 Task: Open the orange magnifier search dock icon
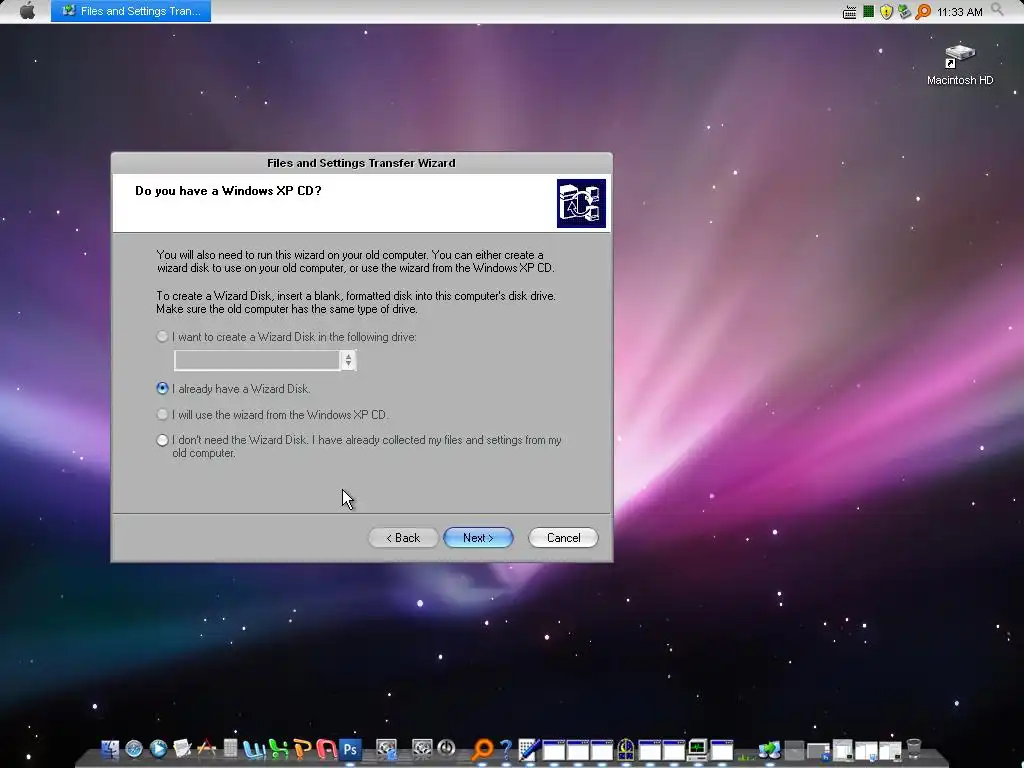pos(483,749)
